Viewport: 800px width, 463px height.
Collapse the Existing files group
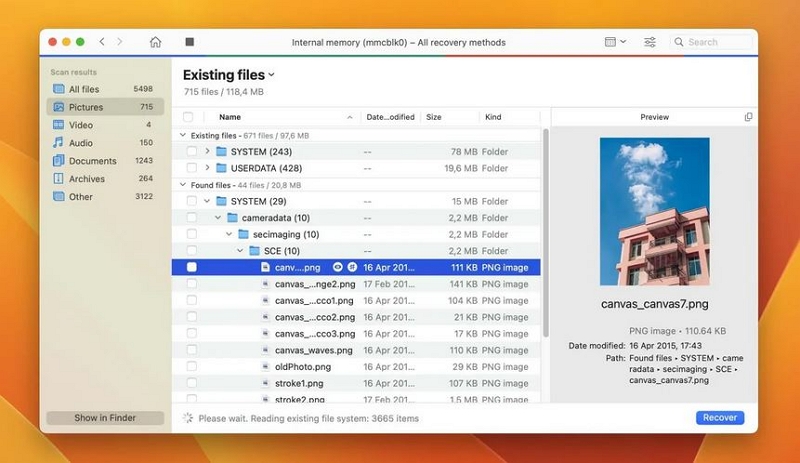pyautogui.click(x=183, y=135)
